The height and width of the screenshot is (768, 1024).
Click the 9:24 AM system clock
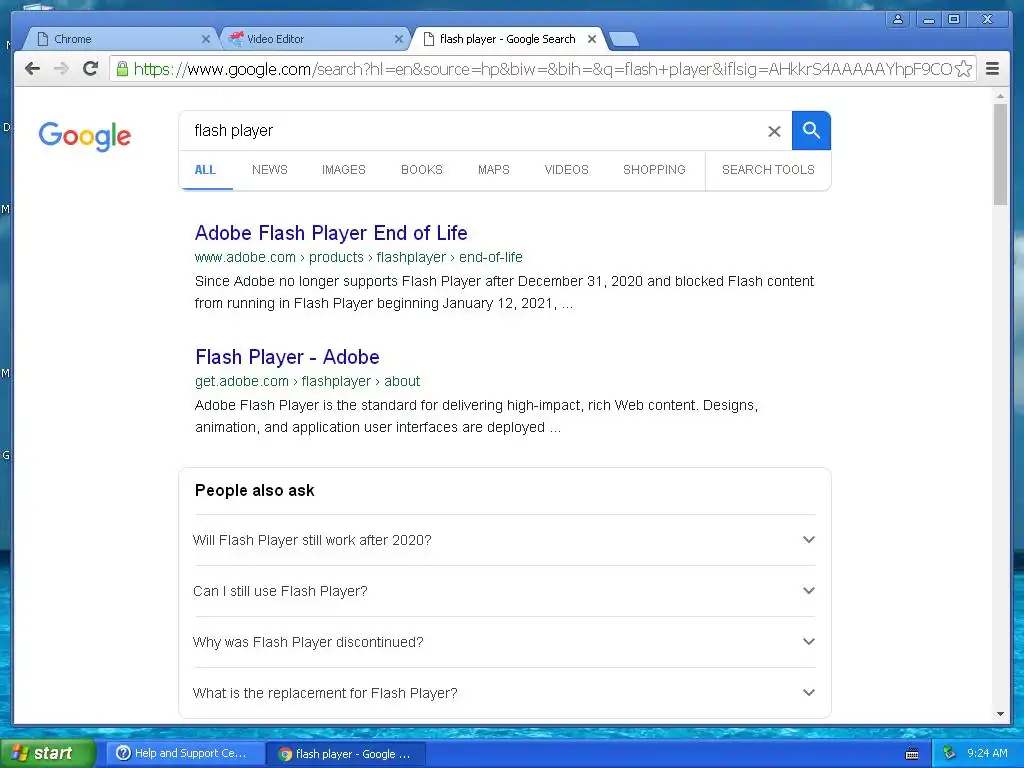coord(987,753)
